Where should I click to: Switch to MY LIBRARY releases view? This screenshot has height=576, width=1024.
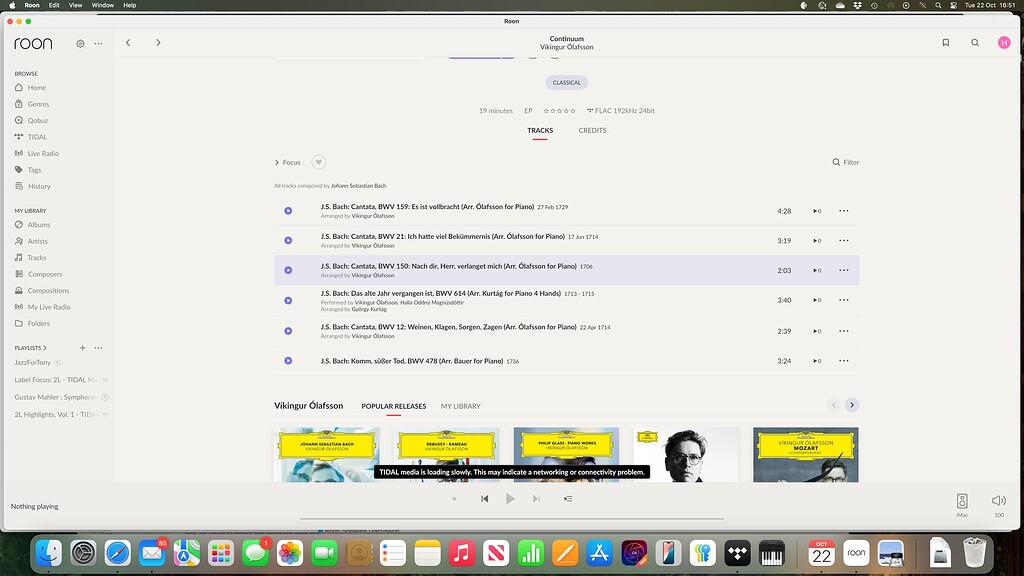click(x=458, y=405)
